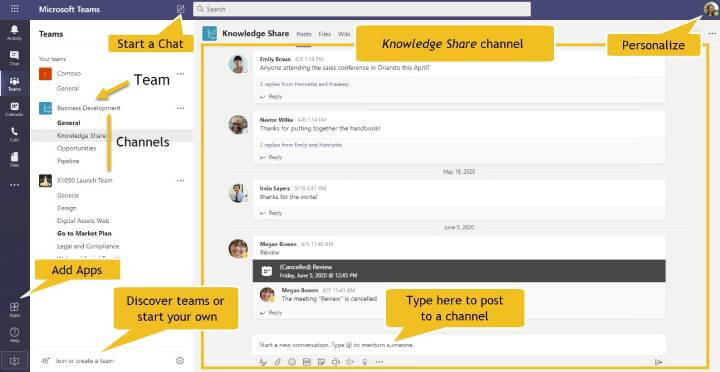Open Calls from left rail

[14, 135]
